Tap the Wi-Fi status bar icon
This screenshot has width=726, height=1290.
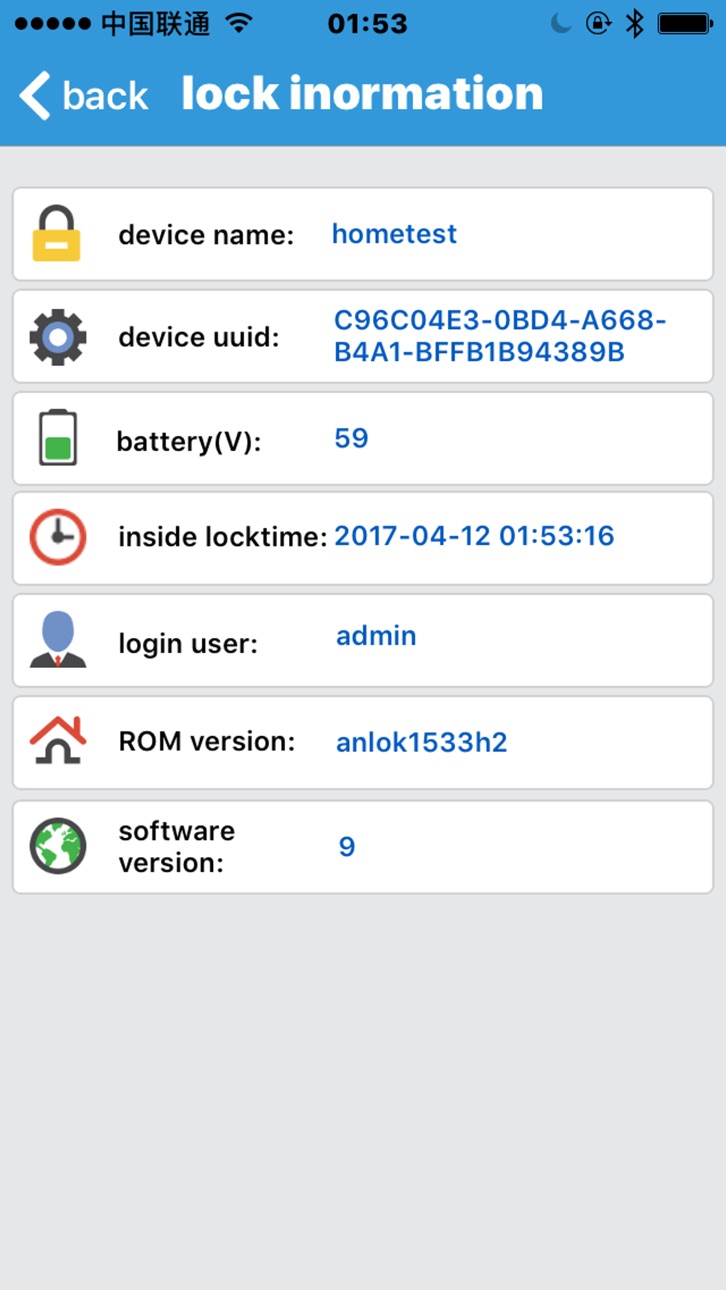click(x=238, y=24)
